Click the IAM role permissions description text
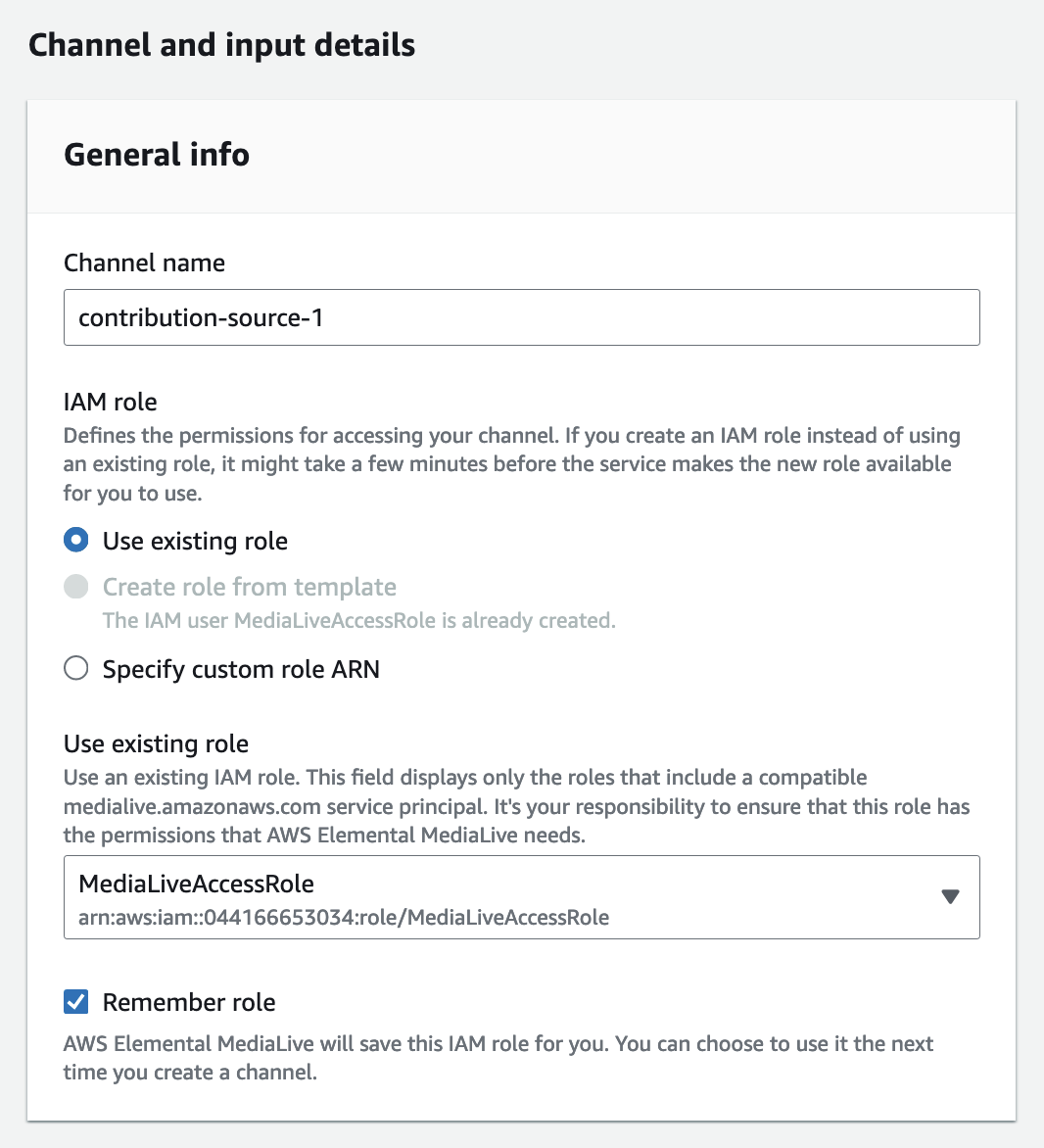The image size is (1044, 1148). tap(511, 464)
